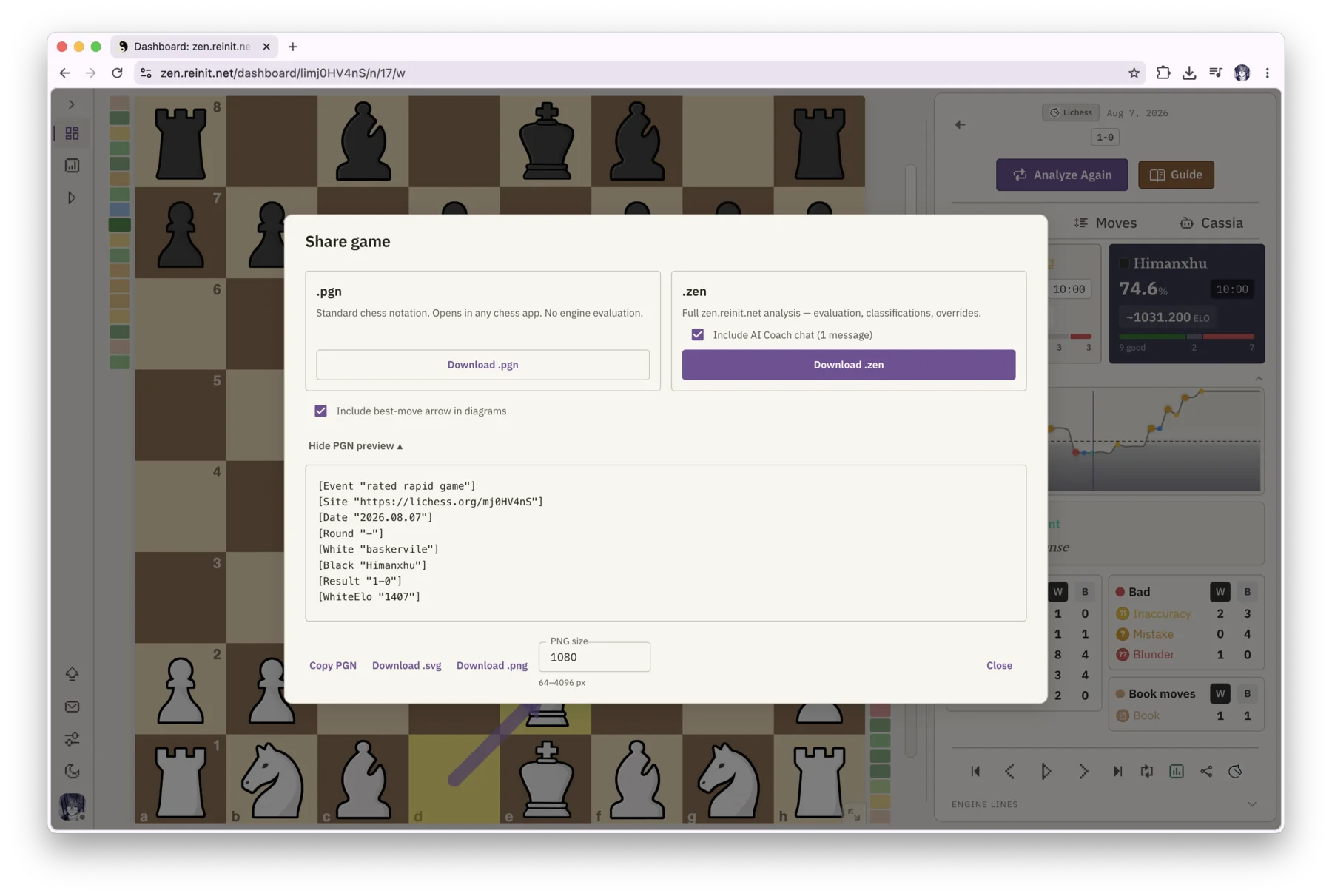Open the chart icon in playback bar
This screenshot has height=896, width=1332.
(x=1177, y=772)
